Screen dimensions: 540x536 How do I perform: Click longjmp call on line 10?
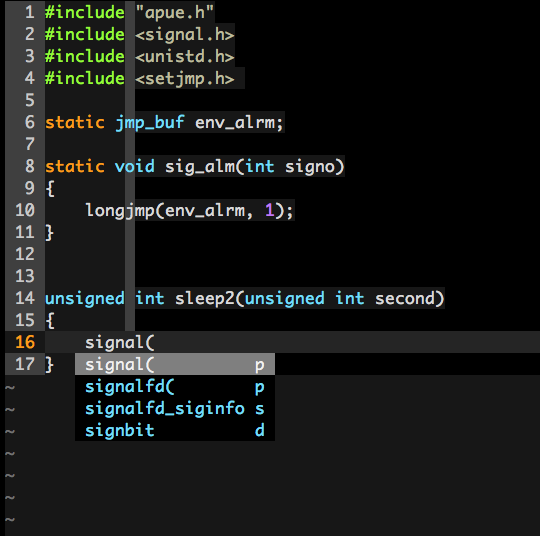[120, 210]
